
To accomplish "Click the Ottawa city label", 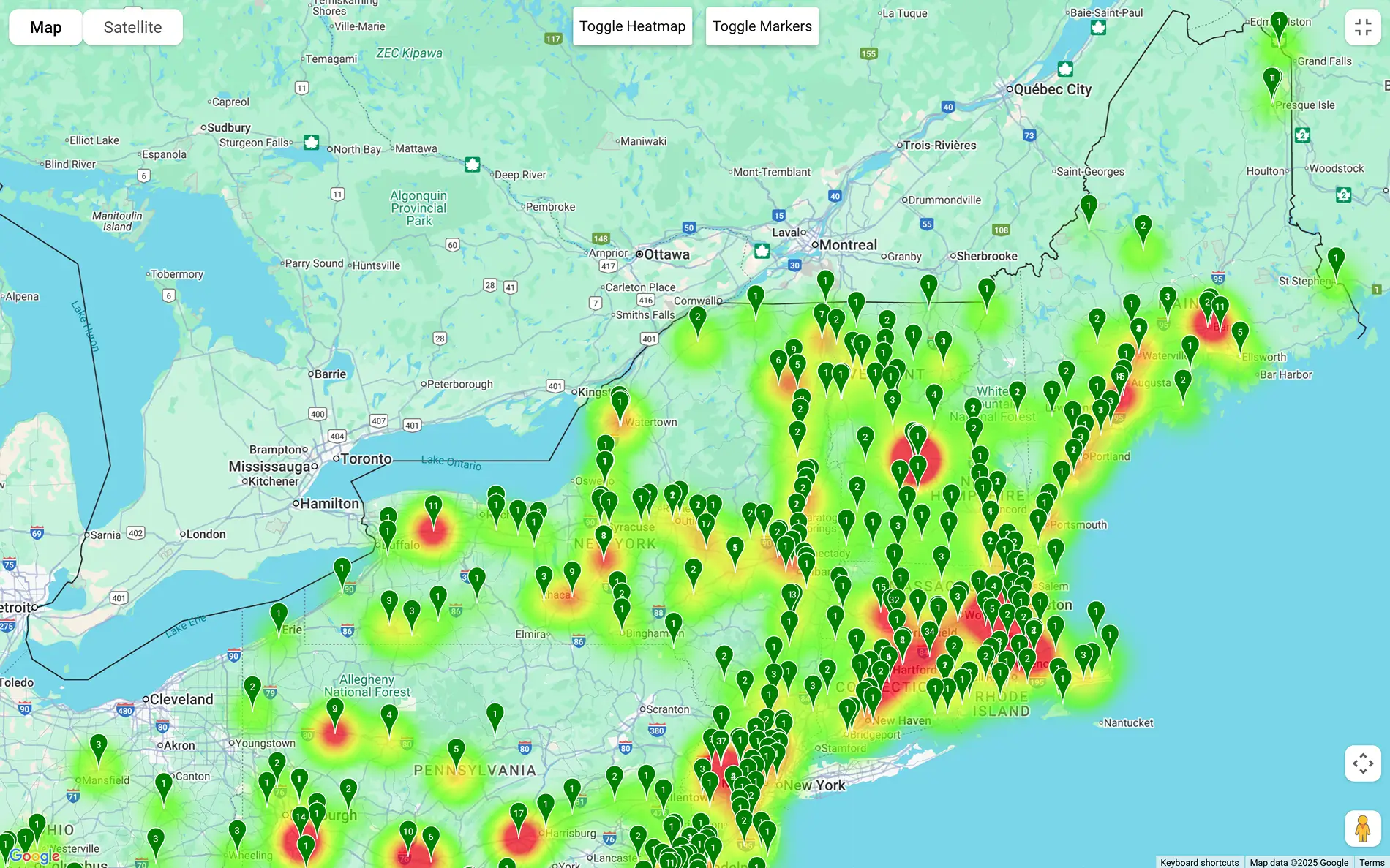I will click(666, 254).
